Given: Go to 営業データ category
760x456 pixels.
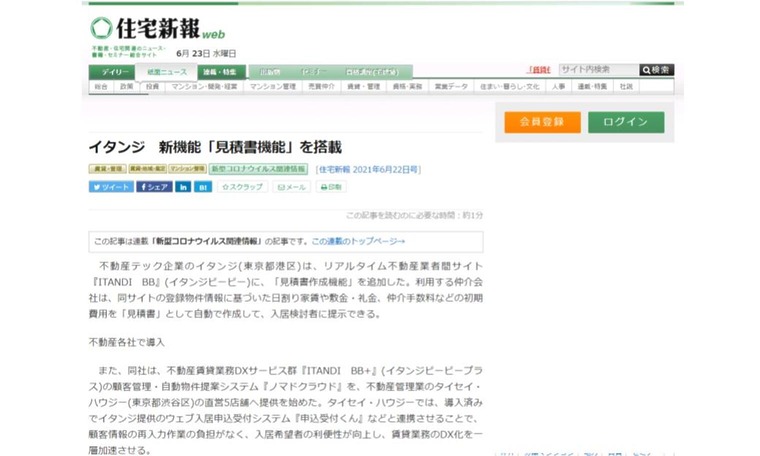Looking at the screenshot, I should coord(450,87).
